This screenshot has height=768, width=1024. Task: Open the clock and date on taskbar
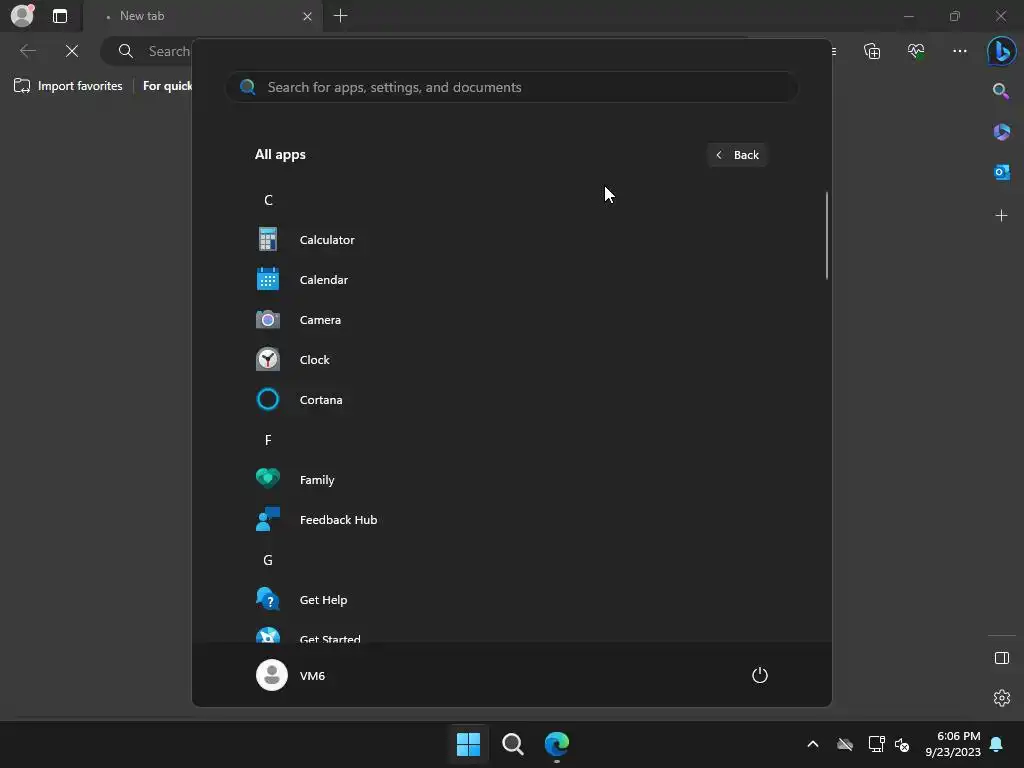(953, 744)
